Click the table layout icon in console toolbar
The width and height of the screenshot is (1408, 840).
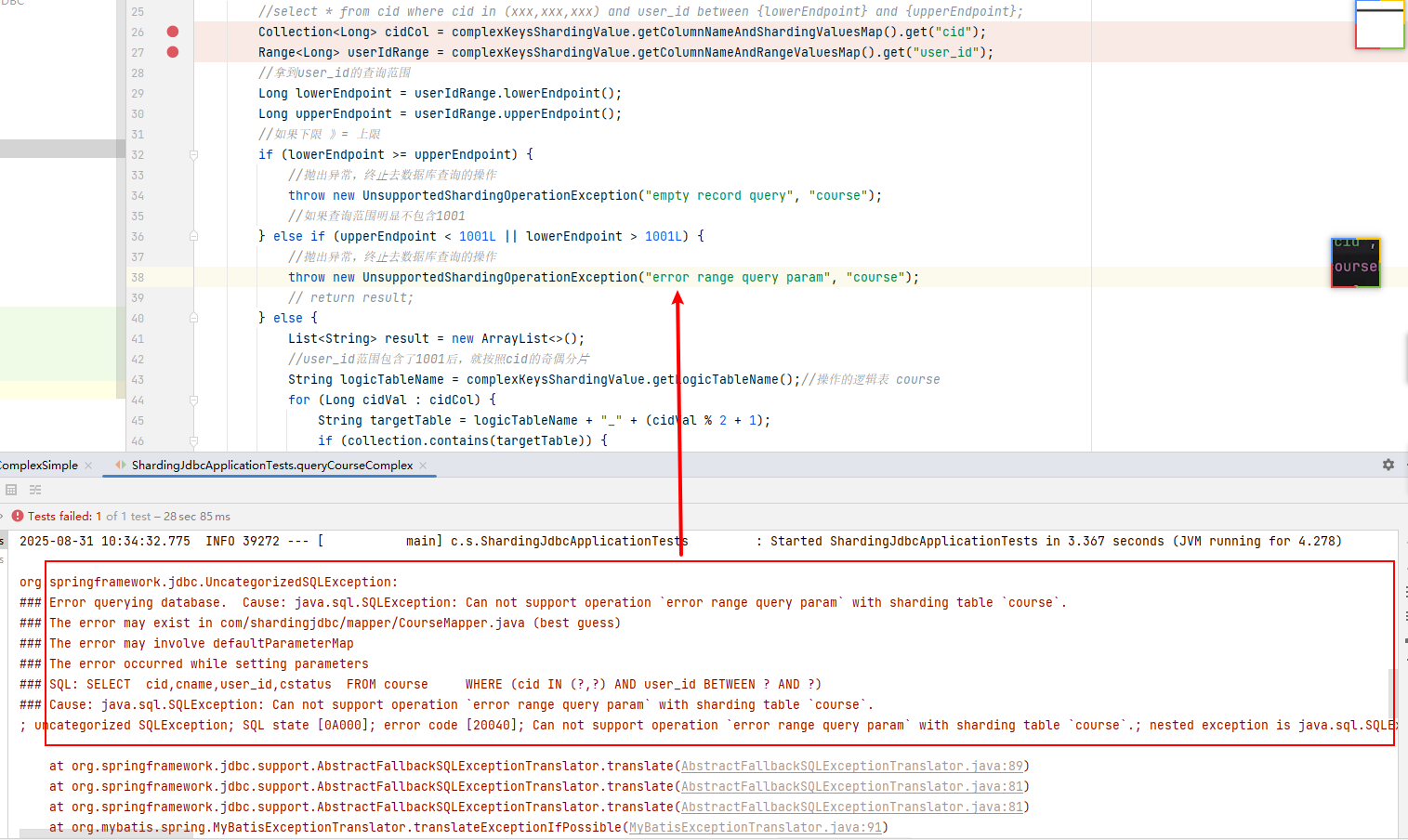(x=11, y=490)
